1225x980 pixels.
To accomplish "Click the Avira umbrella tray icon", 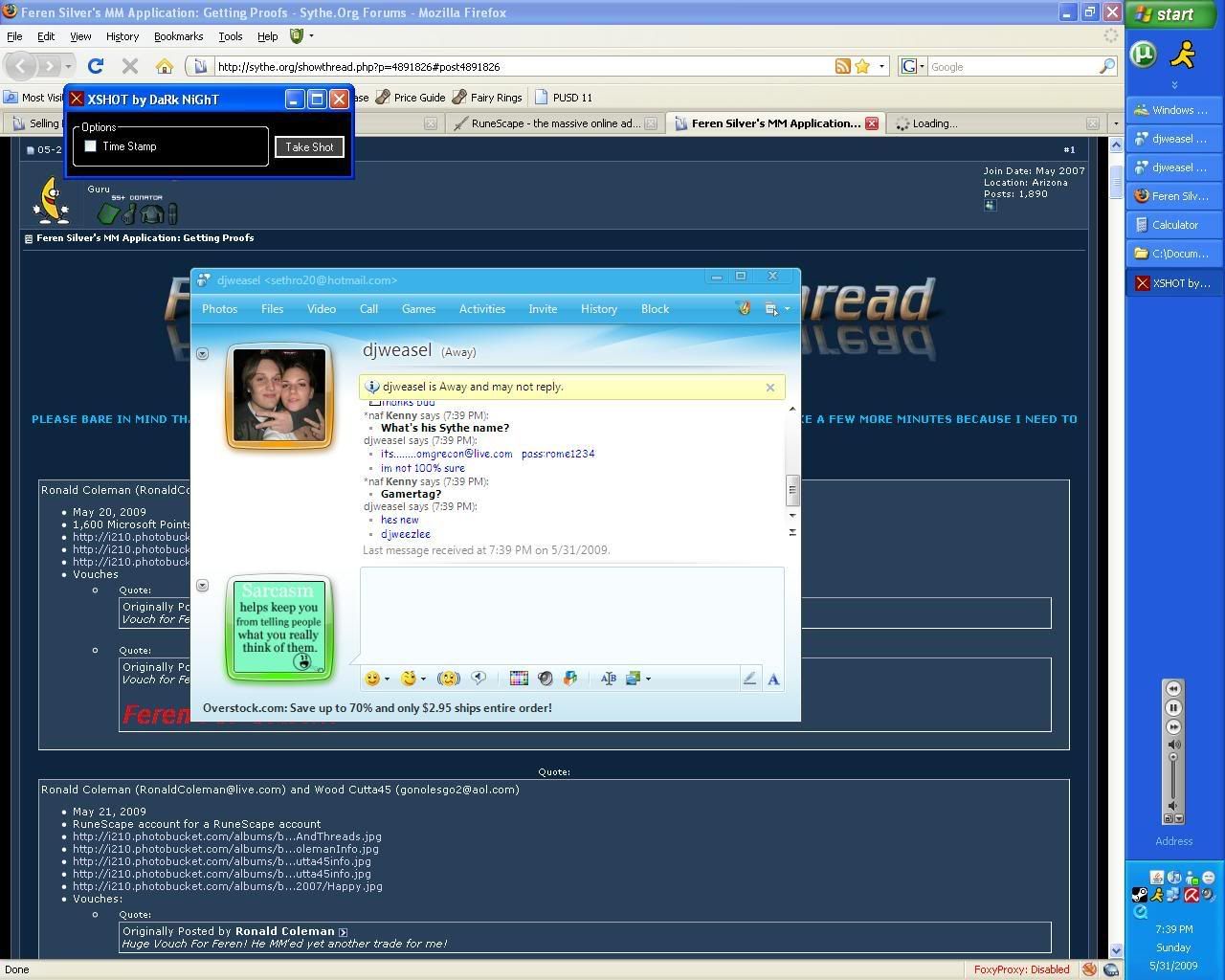I will pos(1192,895).
